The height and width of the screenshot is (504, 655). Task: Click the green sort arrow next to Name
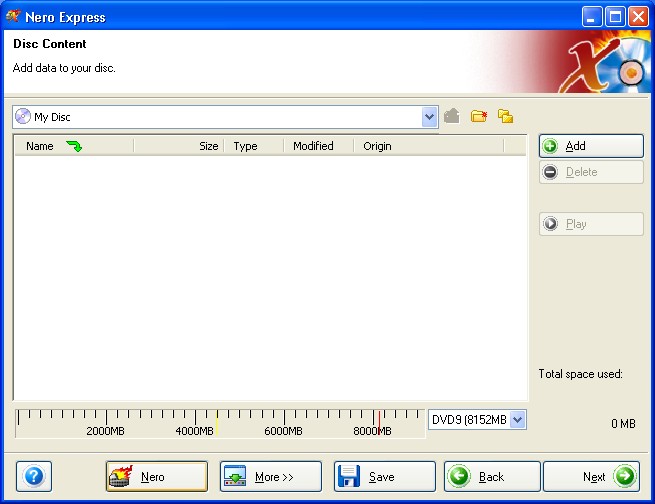74,146
